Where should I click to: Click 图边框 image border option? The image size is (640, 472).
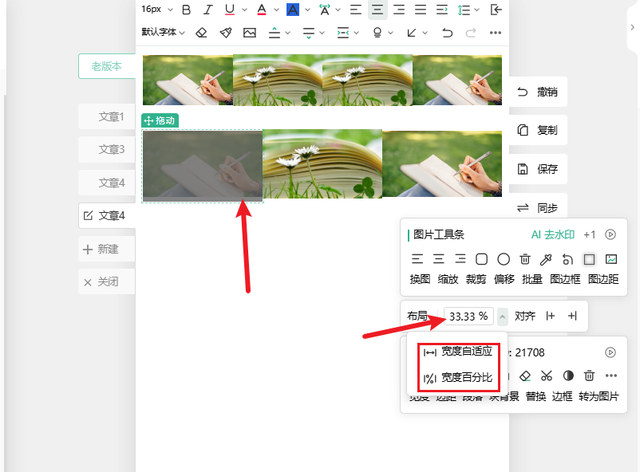click(x=565, y=279)
